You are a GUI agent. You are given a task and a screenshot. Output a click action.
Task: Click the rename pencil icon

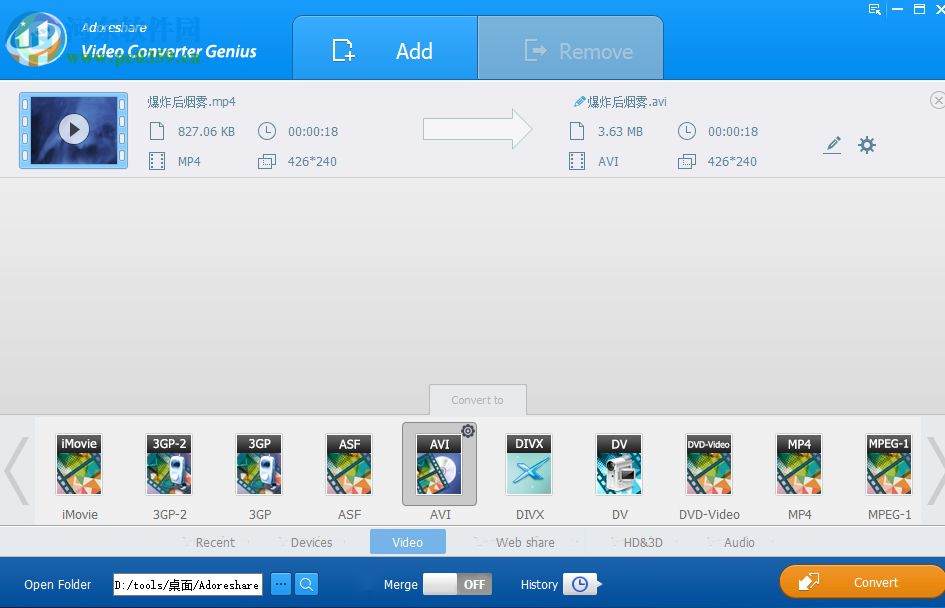(833, 146)
